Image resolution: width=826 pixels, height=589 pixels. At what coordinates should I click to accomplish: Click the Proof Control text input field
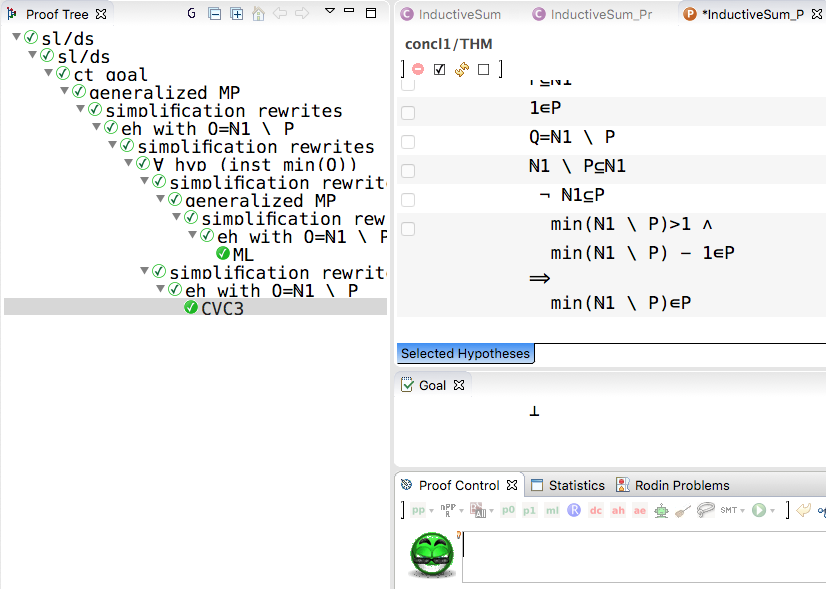[x=640, y=555]
